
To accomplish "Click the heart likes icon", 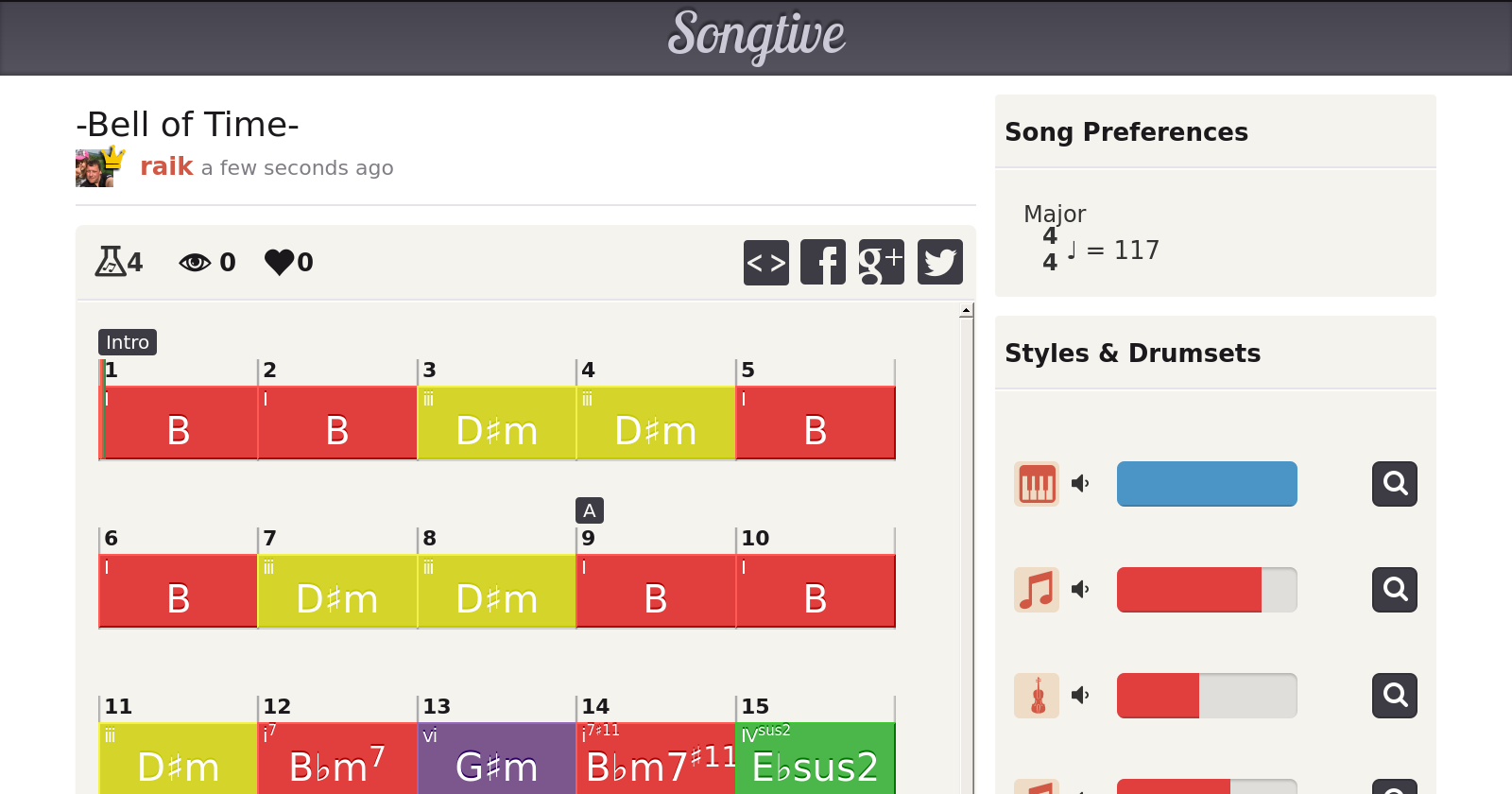I will (279, 262).
